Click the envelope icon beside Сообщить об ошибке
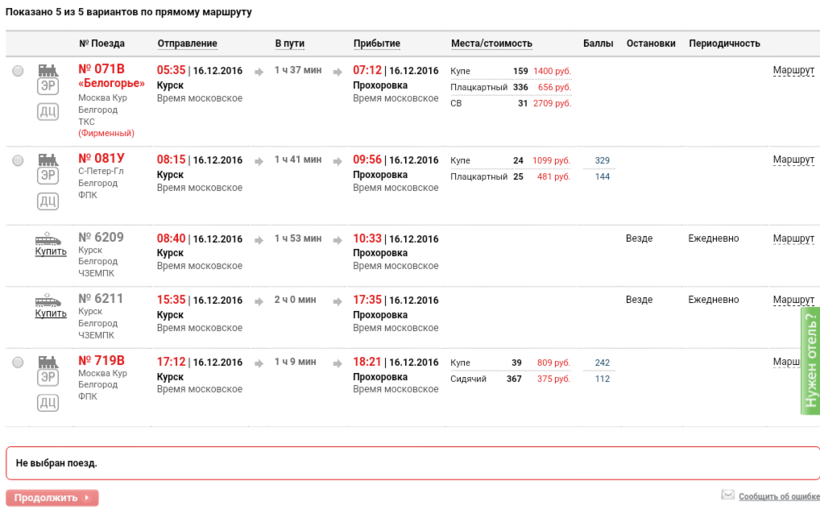 click(728, 495)
